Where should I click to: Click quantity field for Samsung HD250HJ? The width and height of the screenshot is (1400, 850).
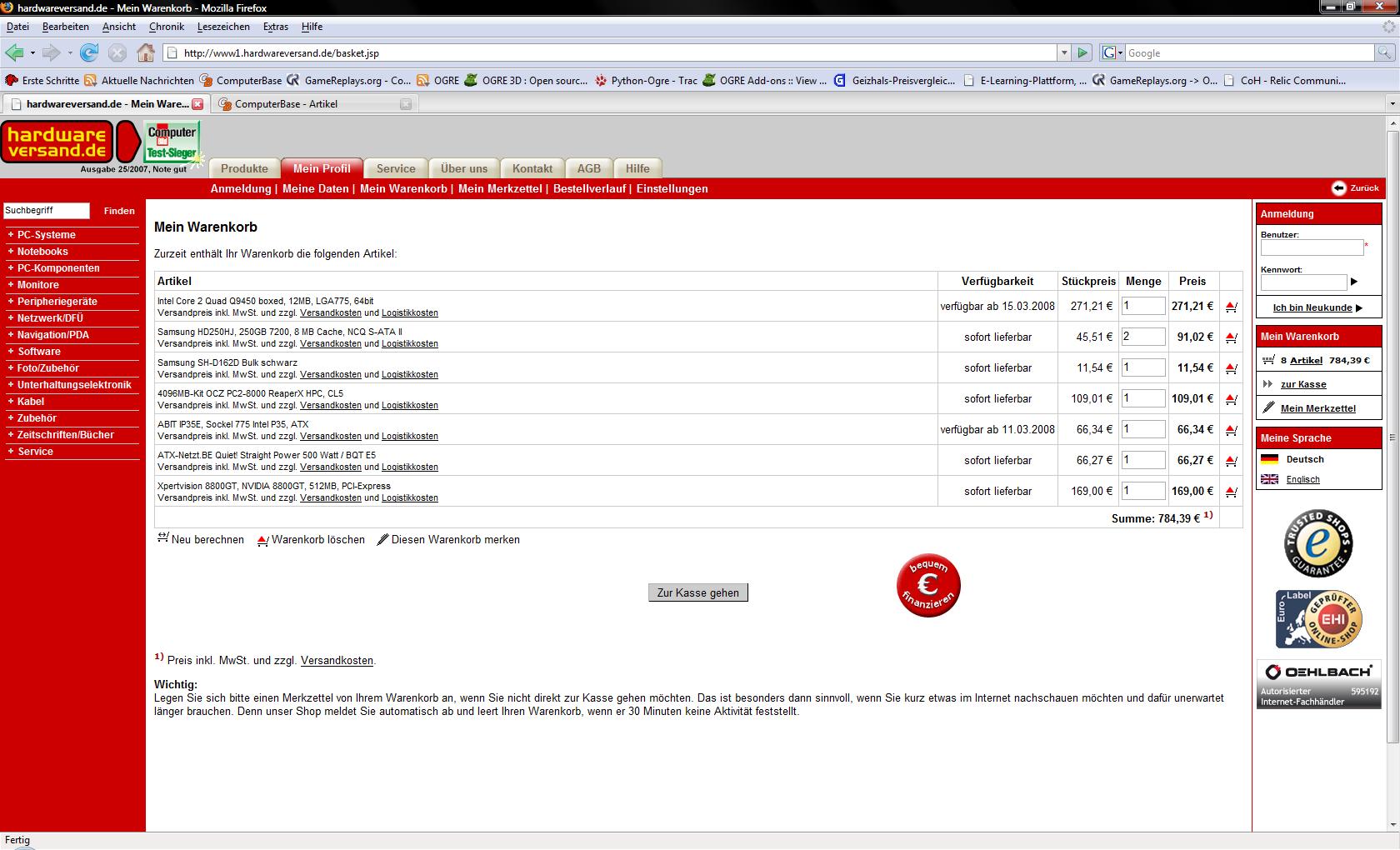click(1143, 337)
